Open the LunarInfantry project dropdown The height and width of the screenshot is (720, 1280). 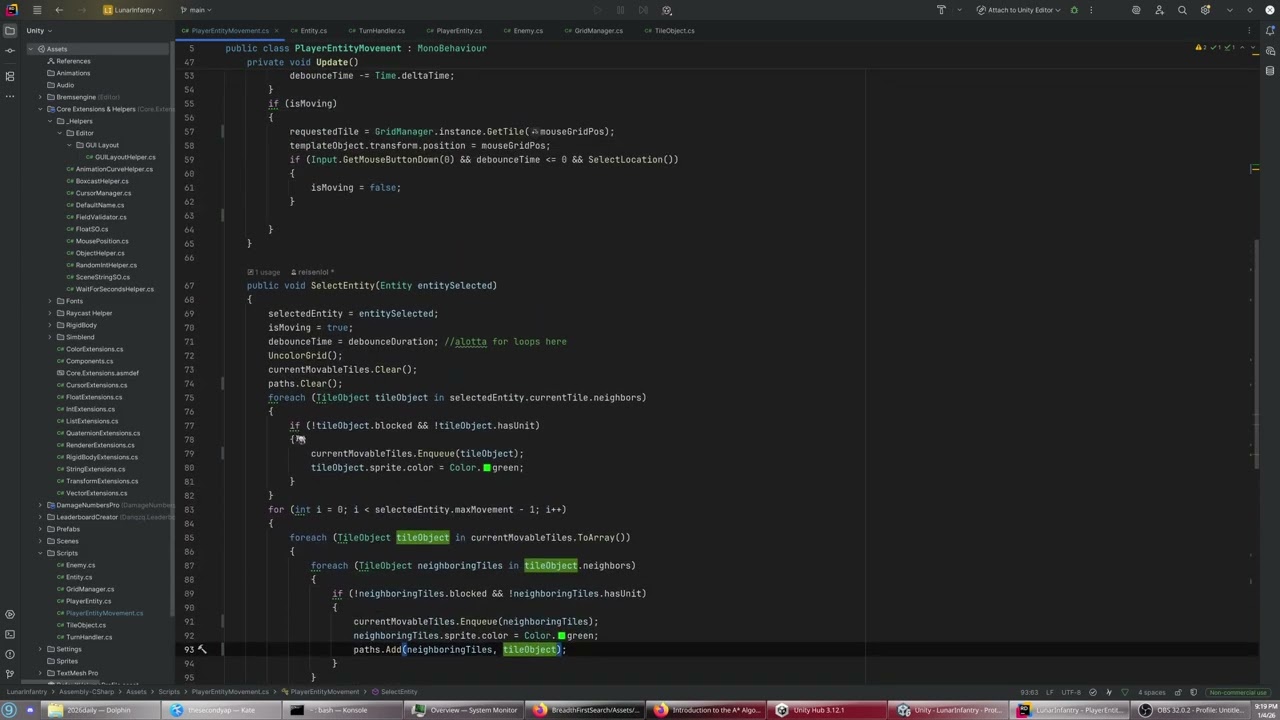point(133,10)
